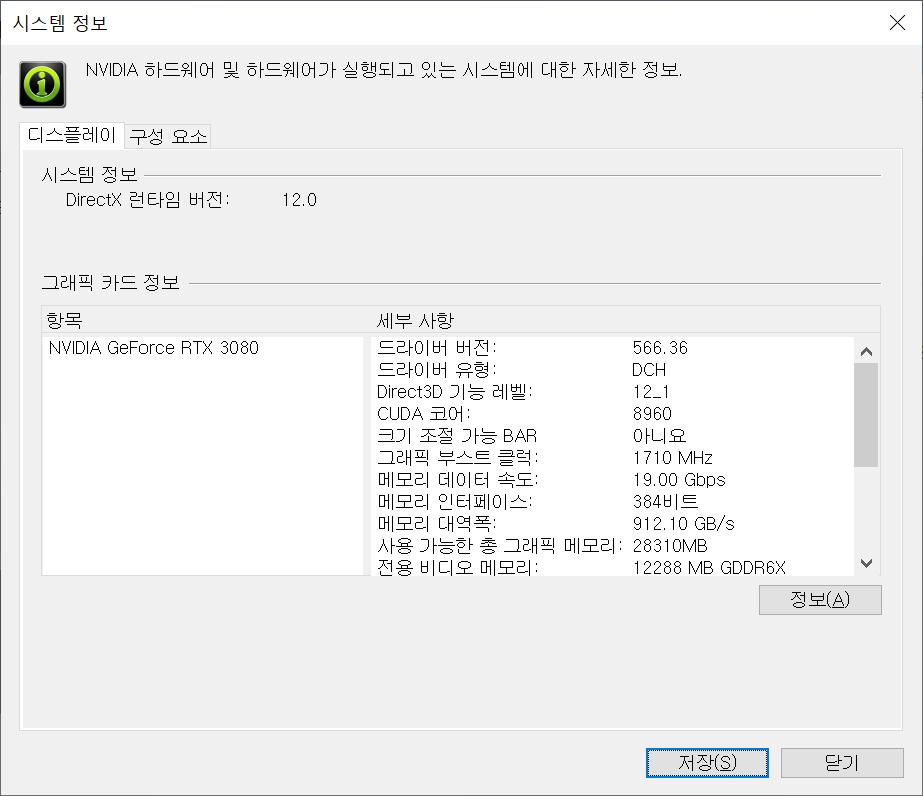Click the 19.00 Gbps value
This screenshot has width=923, height=796.
[679, 479]
